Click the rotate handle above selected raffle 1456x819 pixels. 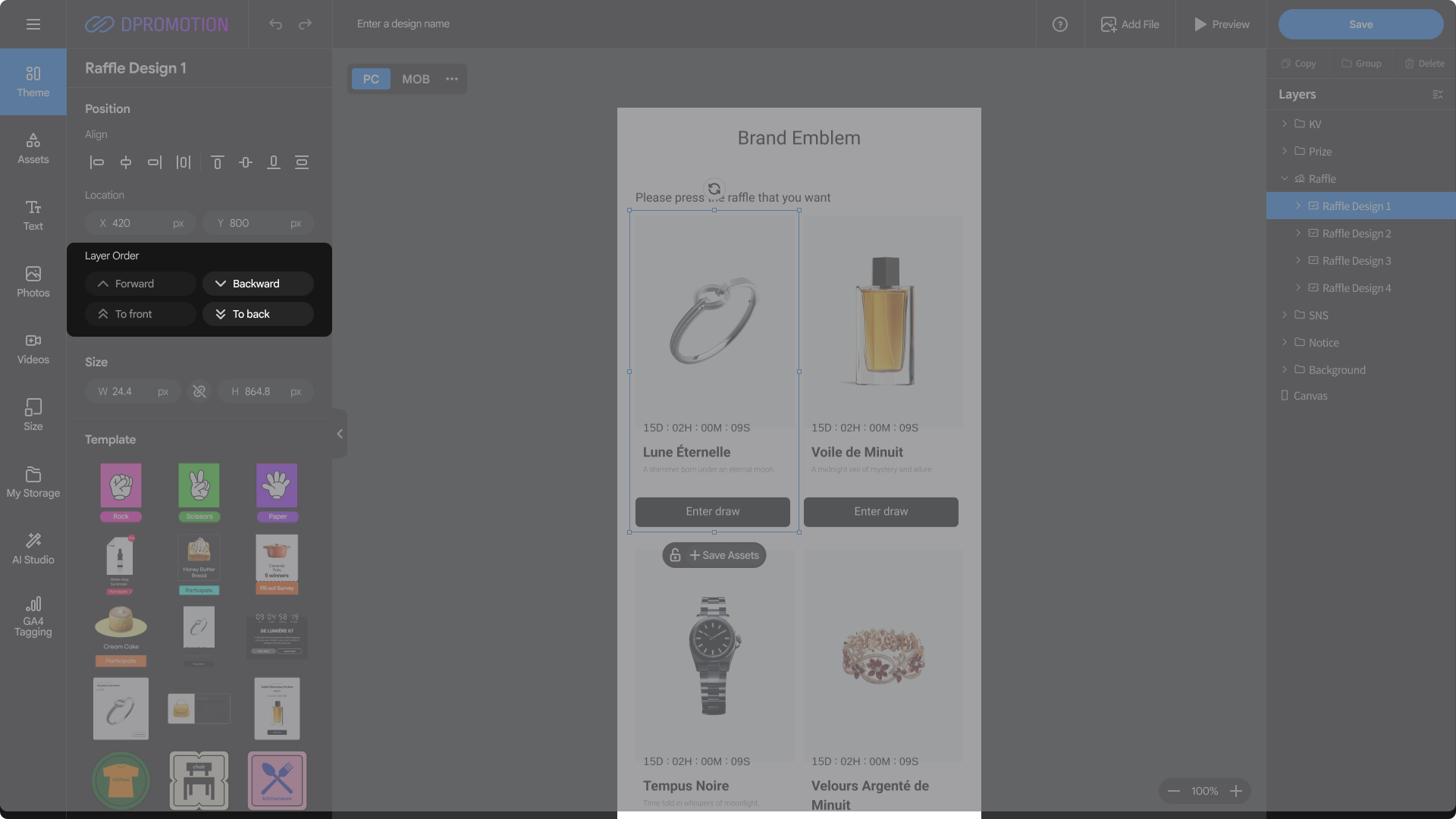click(x=714, y=189)
